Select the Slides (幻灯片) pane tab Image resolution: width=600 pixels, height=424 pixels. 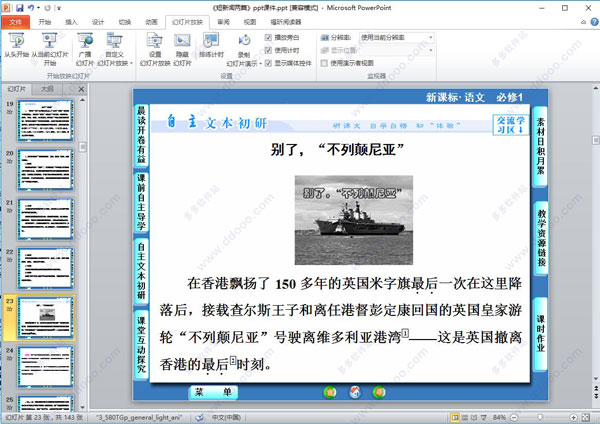click(16, 89)
